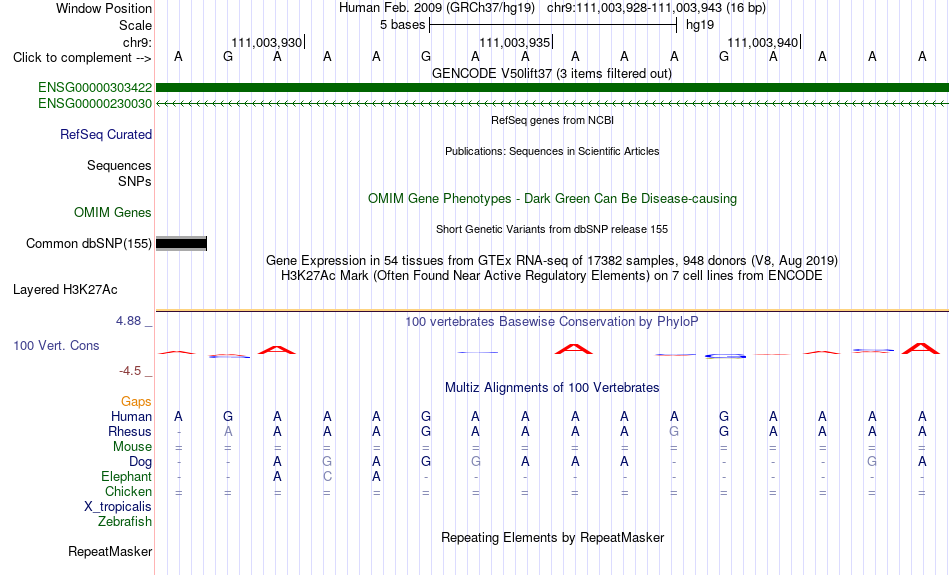The width and height of the screenshot is (950, 575).
Task: Click the ENSG00000303422 gene label
Action: [x=95, y=88]
